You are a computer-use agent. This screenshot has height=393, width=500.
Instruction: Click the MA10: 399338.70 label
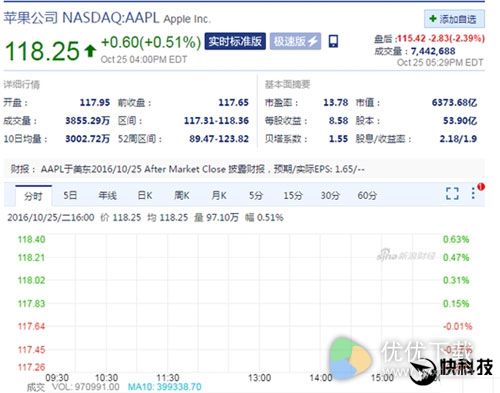tap(165, 387)
